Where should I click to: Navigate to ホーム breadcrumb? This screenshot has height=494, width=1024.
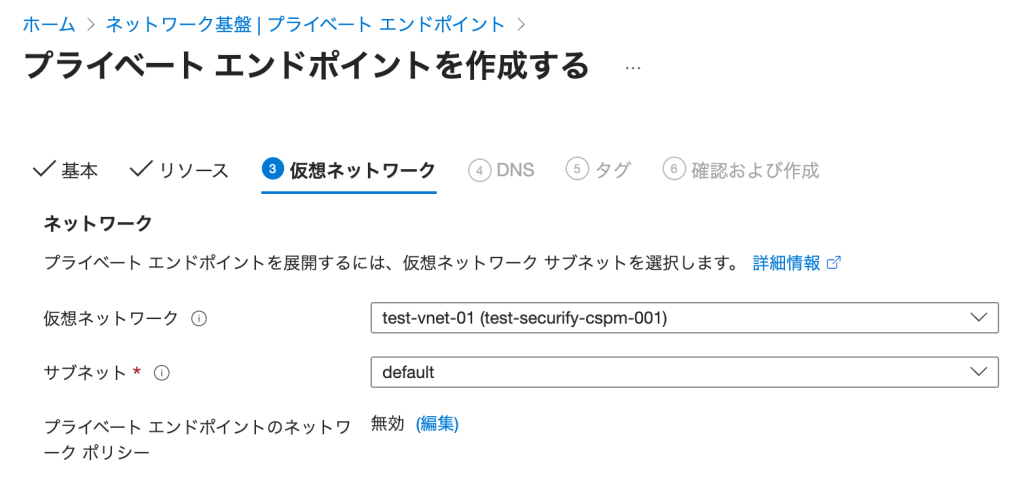coord(48,23)
